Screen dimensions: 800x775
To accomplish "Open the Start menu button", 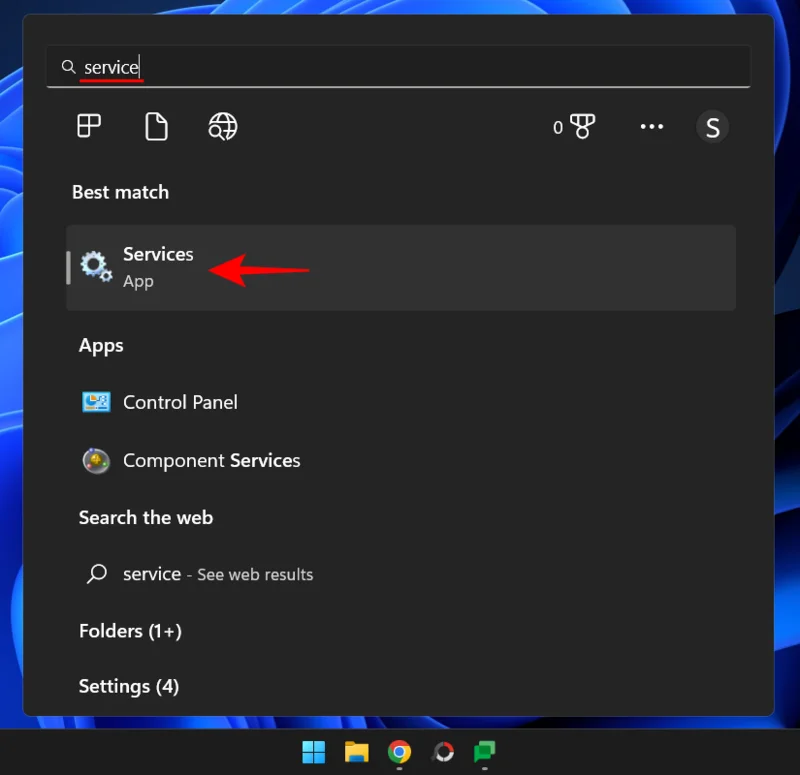I will (x=313, y=751).
